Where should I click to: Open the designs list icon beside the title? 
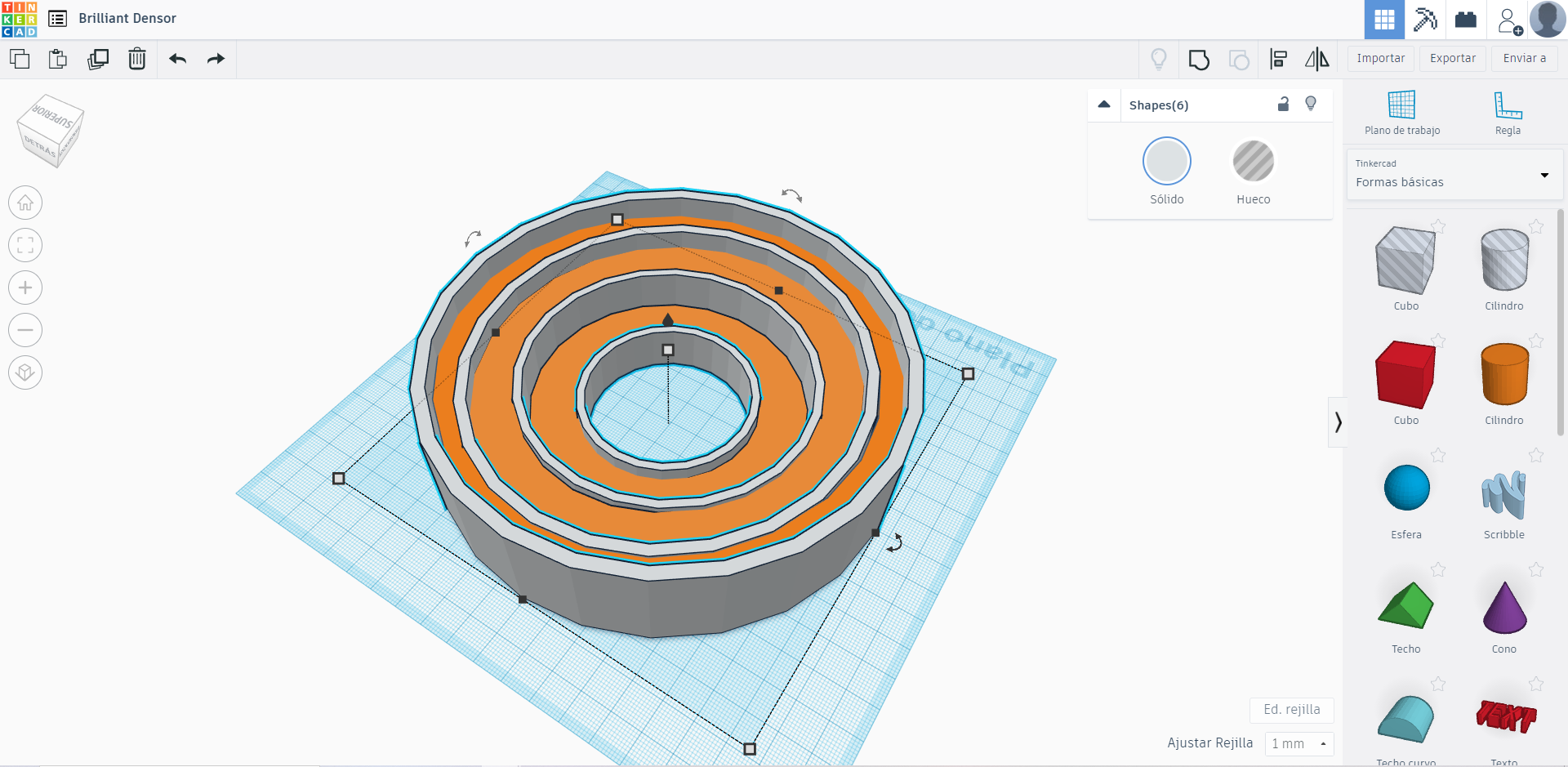tap(57, 18)
